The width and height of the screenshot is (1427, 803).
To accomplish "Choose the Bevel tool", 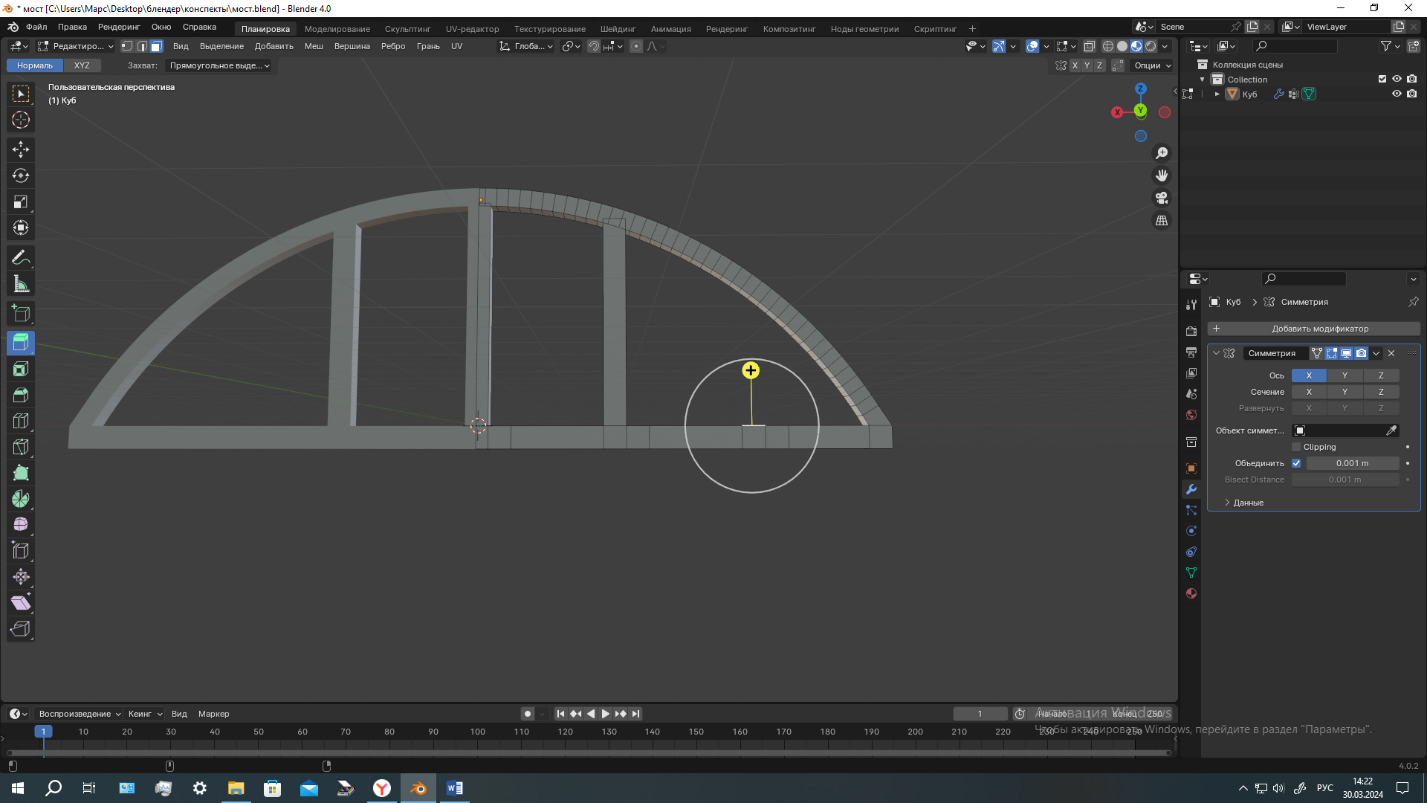I will (x=20, y=395).
